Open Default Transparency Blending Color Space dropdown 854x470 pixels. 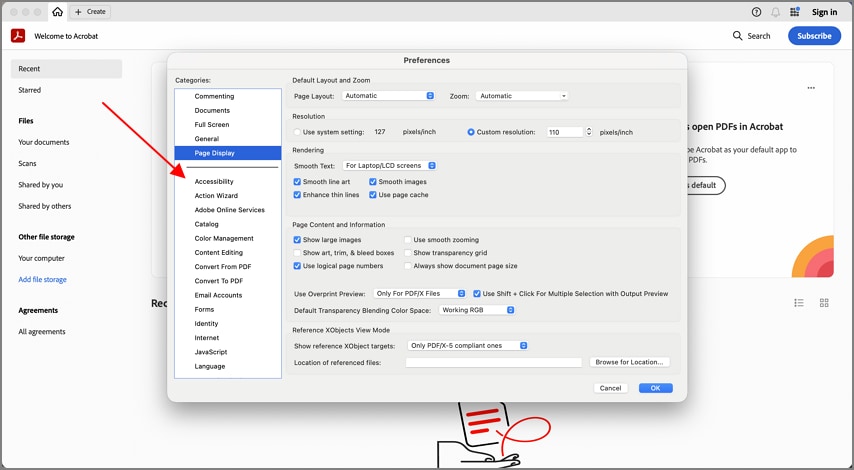coord(477,309)
